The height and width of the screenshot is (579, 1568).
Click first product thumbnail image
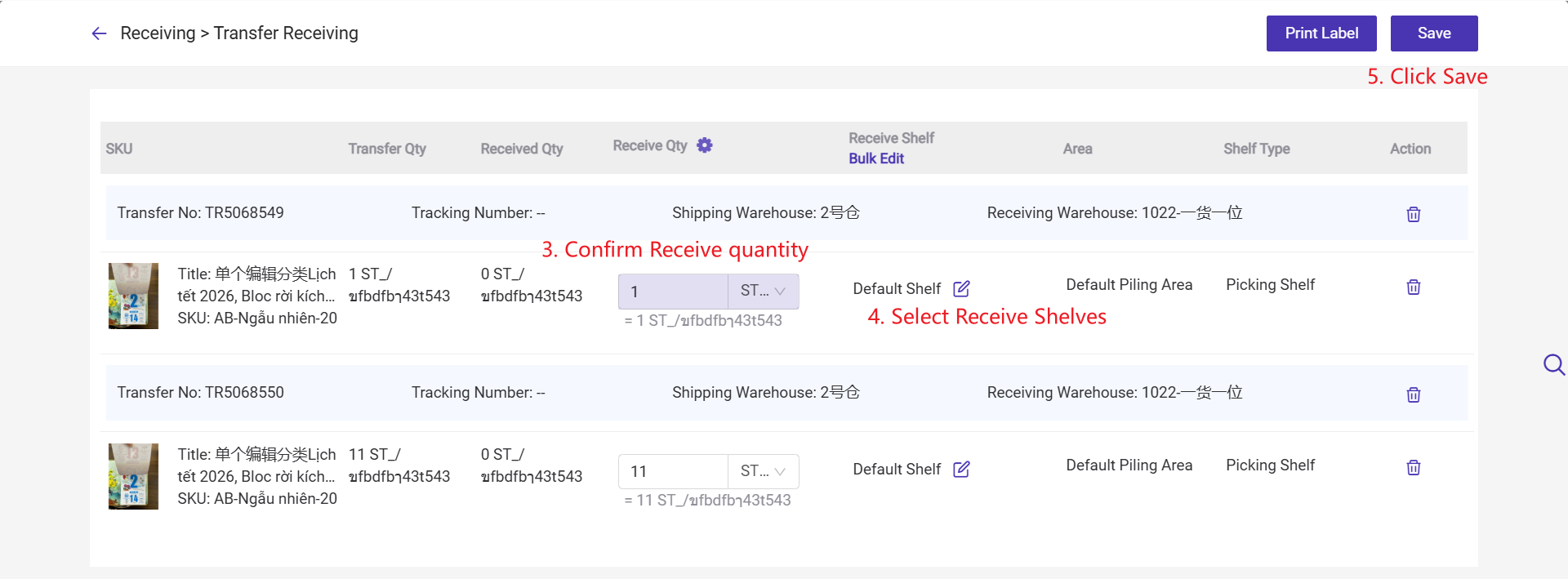pos(133,296)
